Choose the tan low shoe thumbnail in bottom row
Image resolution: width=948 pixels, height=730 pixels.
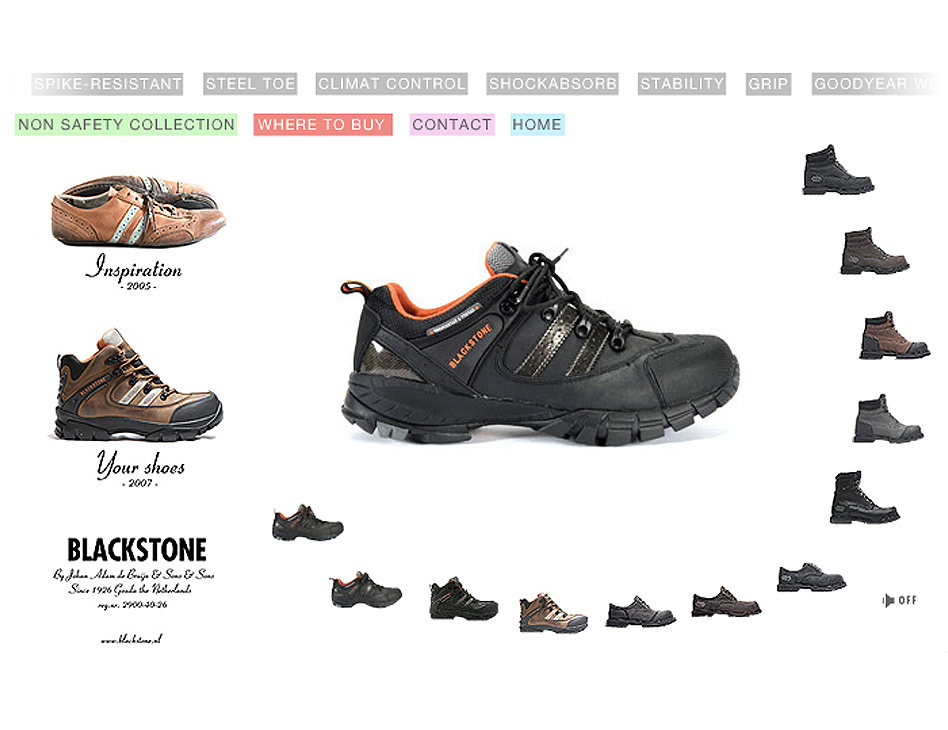[553, 613]
